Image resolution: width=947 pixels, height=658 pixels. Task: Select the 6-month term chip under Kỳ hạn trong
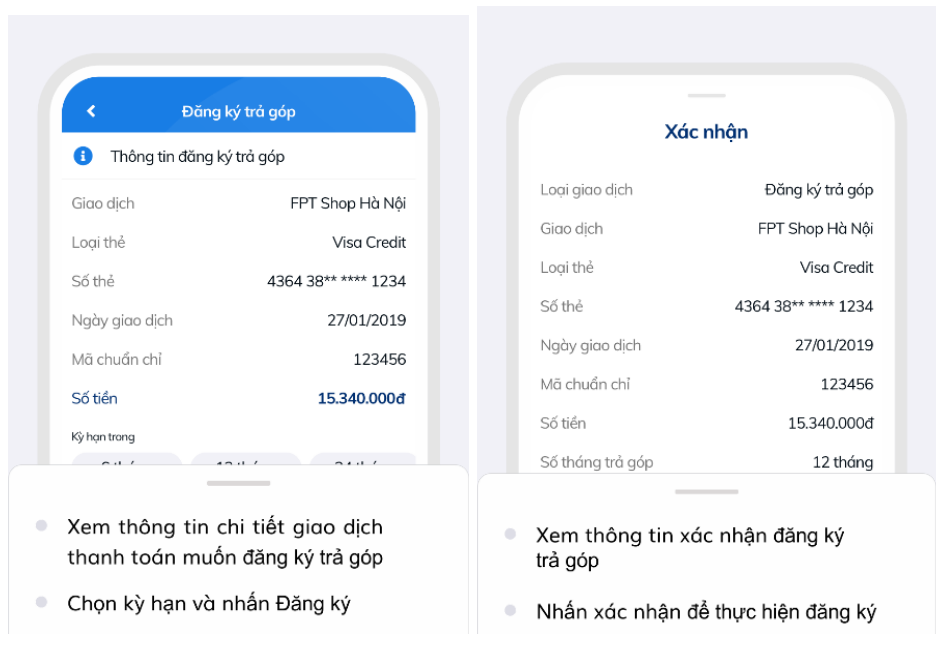pos(126,461)
